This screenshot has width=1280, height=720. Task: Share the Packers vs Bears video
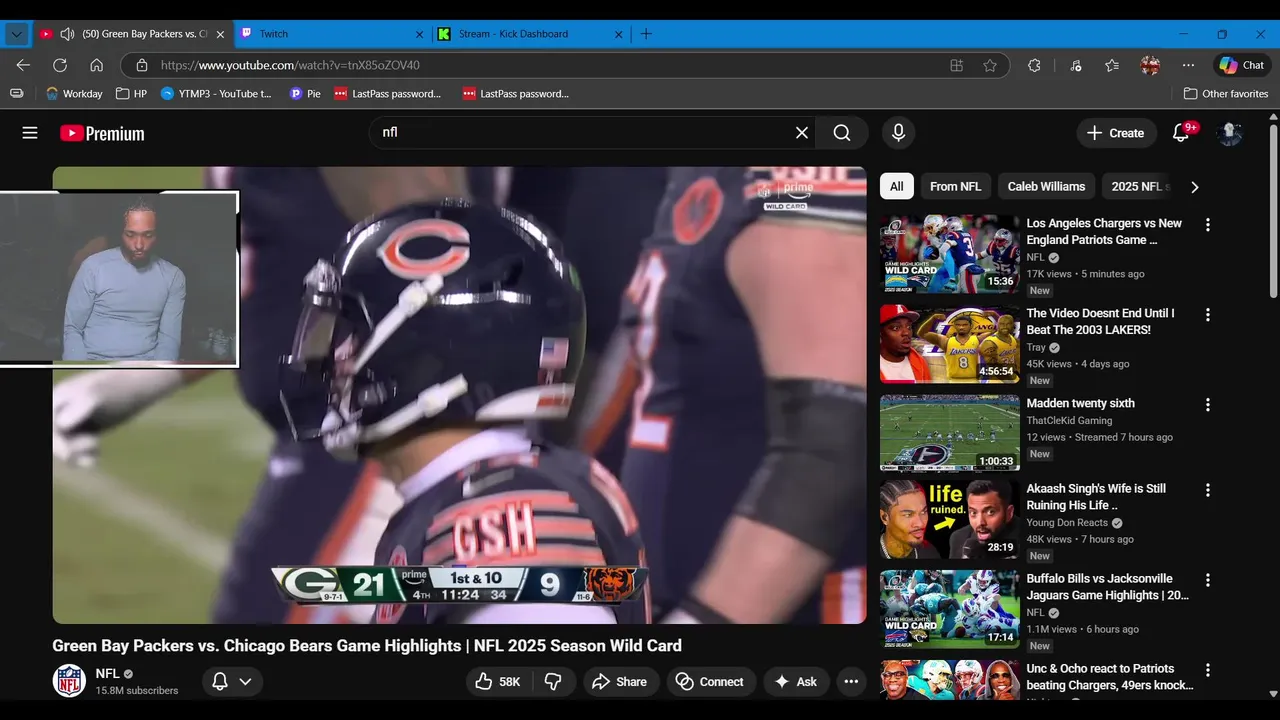click(x=620, y=682)
